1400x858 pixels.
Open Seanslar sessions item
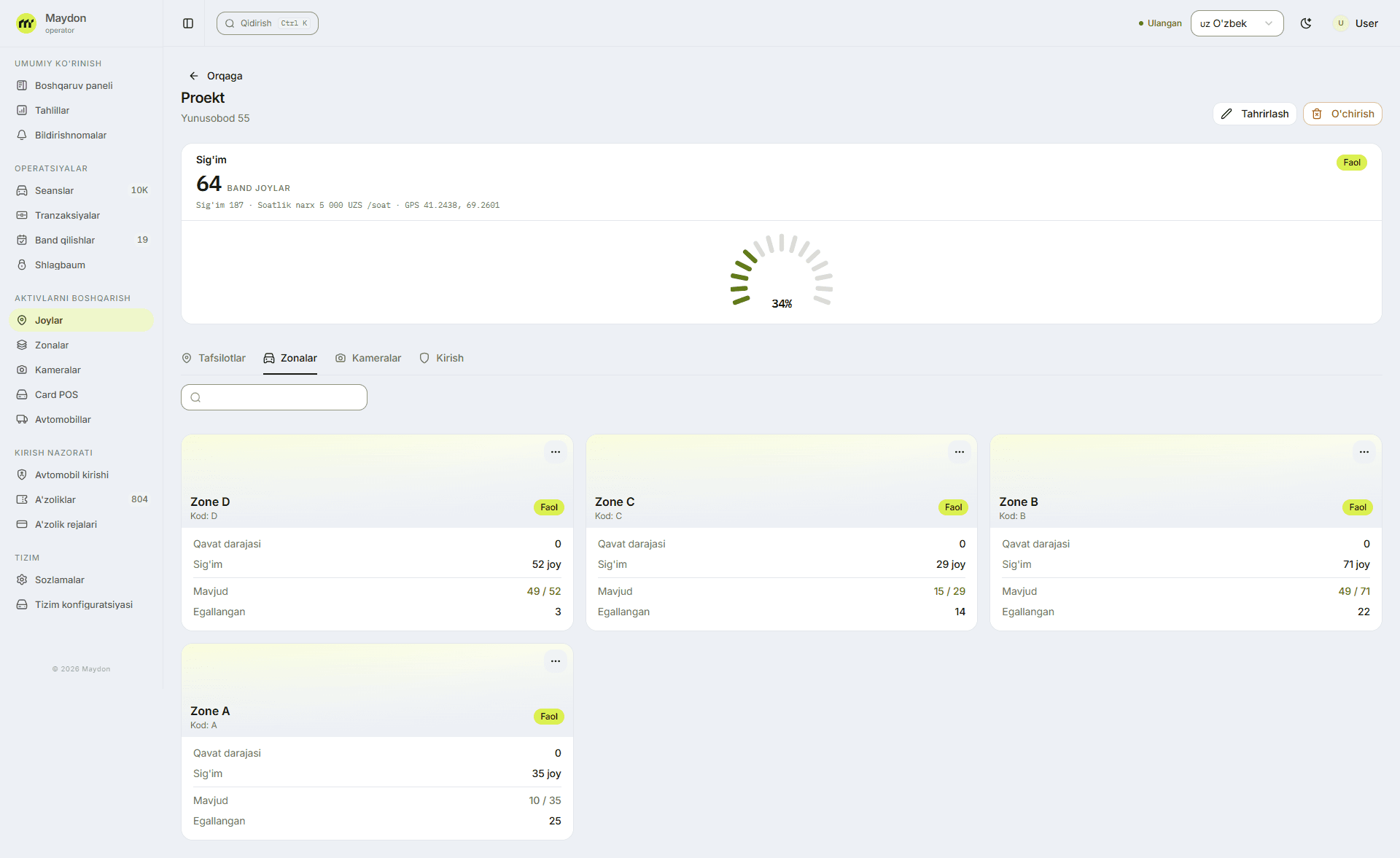coord(81,190)
